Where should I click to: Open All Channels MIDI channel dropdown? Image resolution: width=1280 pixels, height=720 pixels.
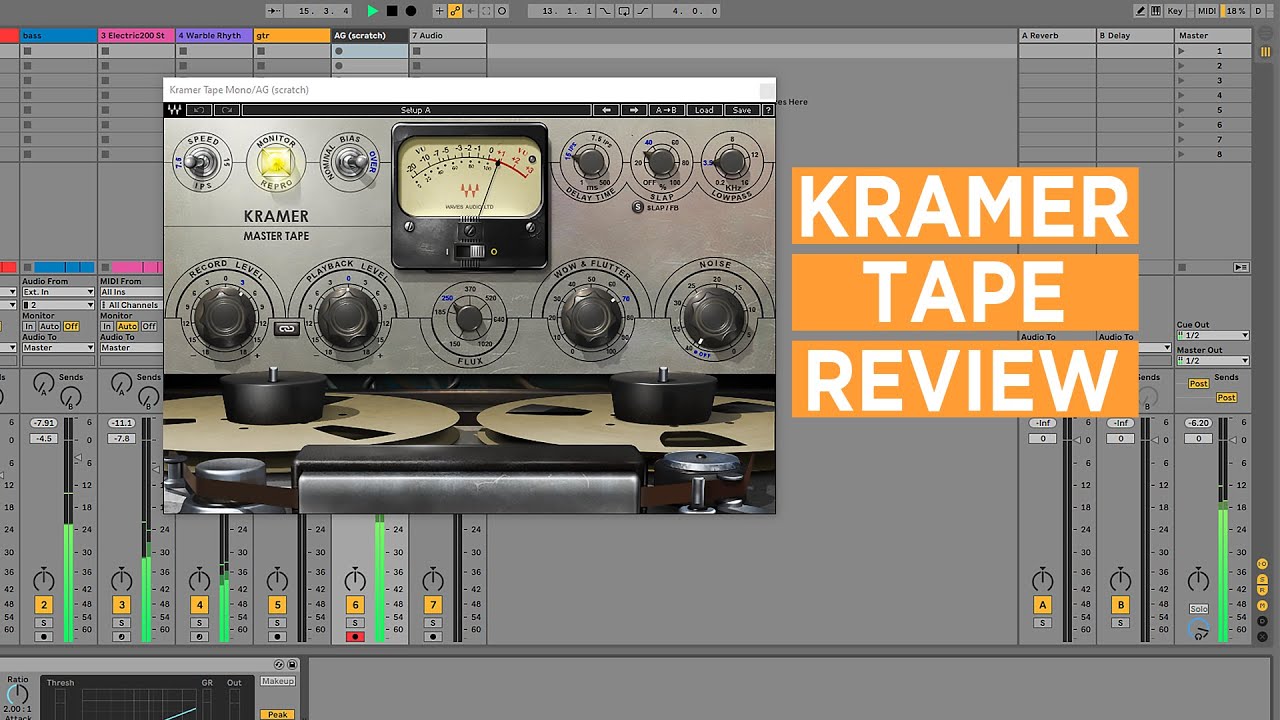(130, 305)
